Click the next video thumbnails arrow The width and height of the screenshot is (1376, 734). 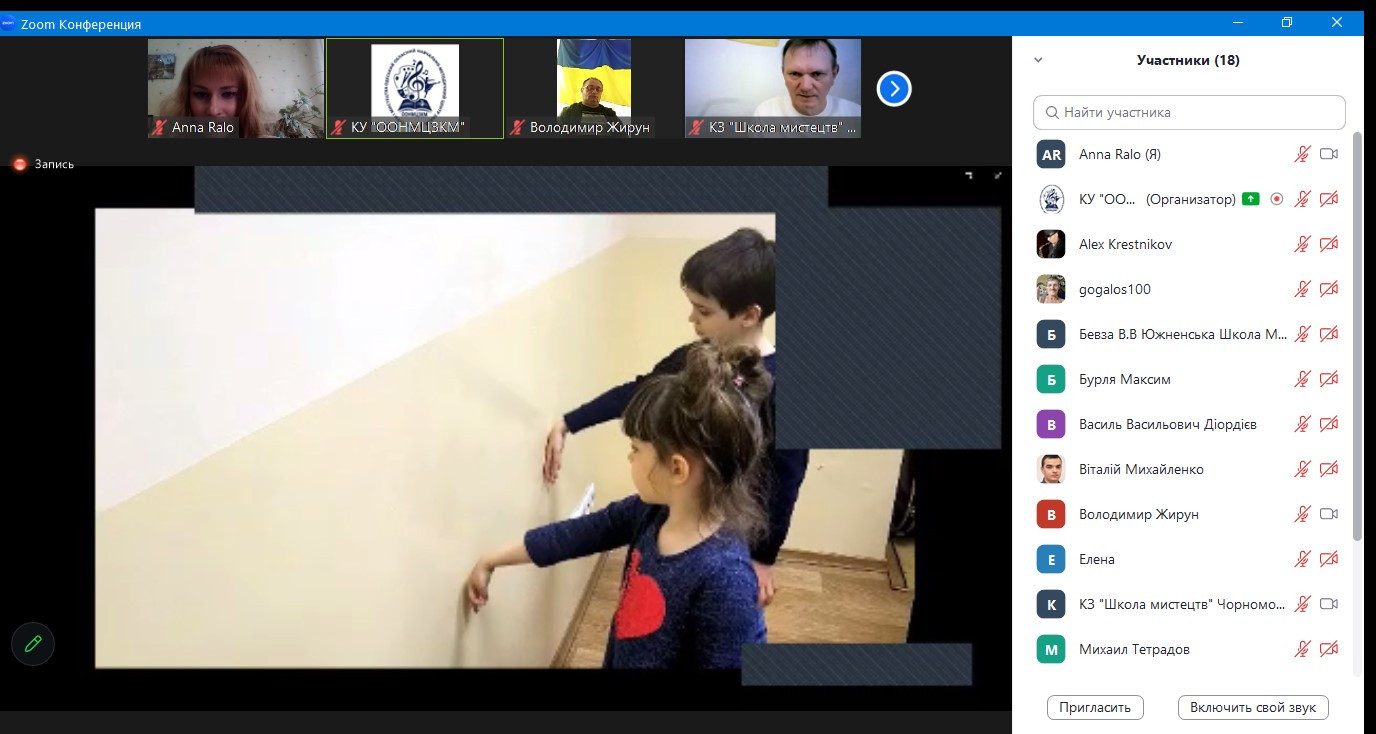click(894, 89)
